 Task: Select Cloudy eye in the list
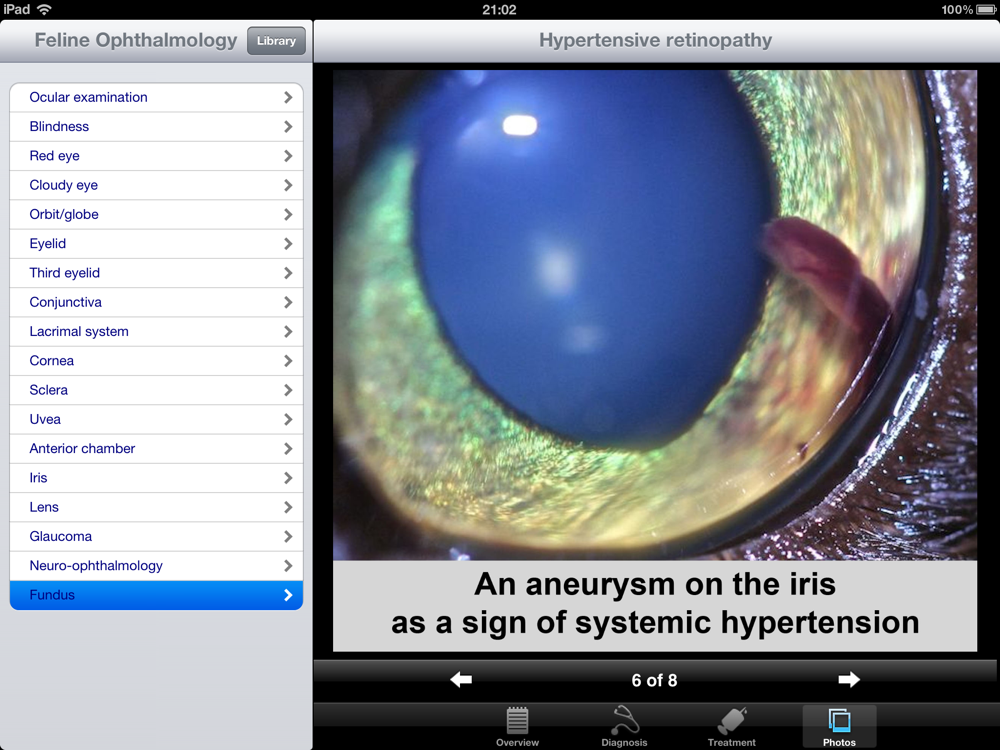[64, 185]
